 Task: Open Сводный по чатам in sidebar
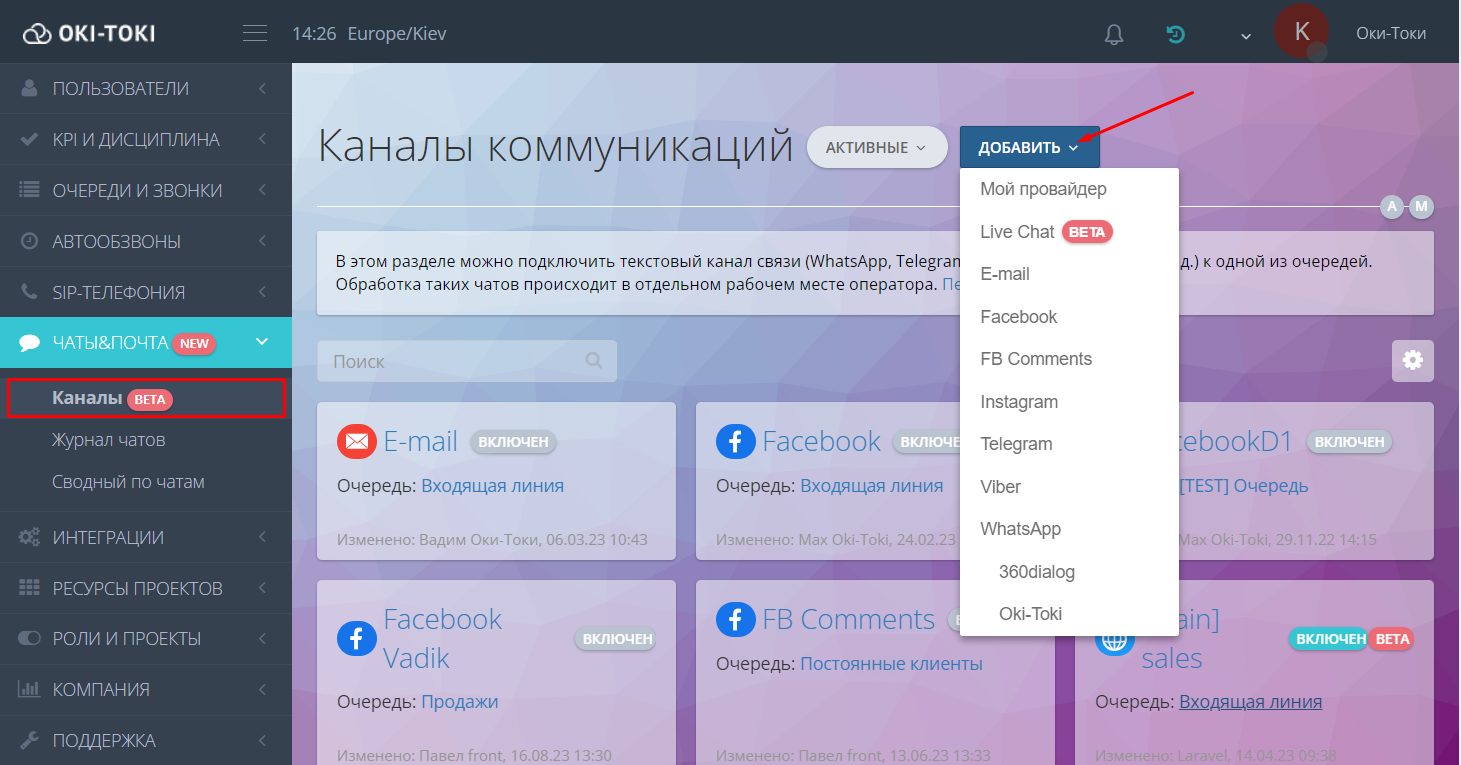(x=128, y=482)
